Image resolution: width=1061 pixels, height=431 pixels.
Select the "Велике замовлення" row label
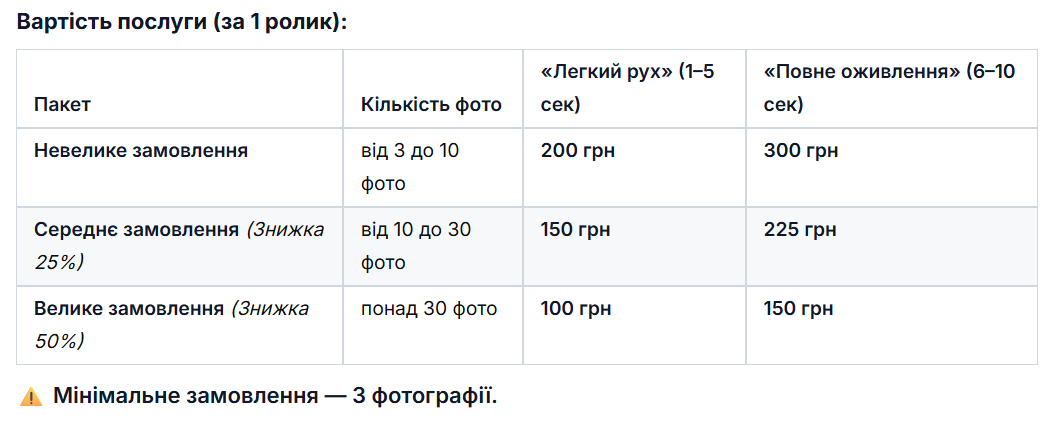(129, 309)
